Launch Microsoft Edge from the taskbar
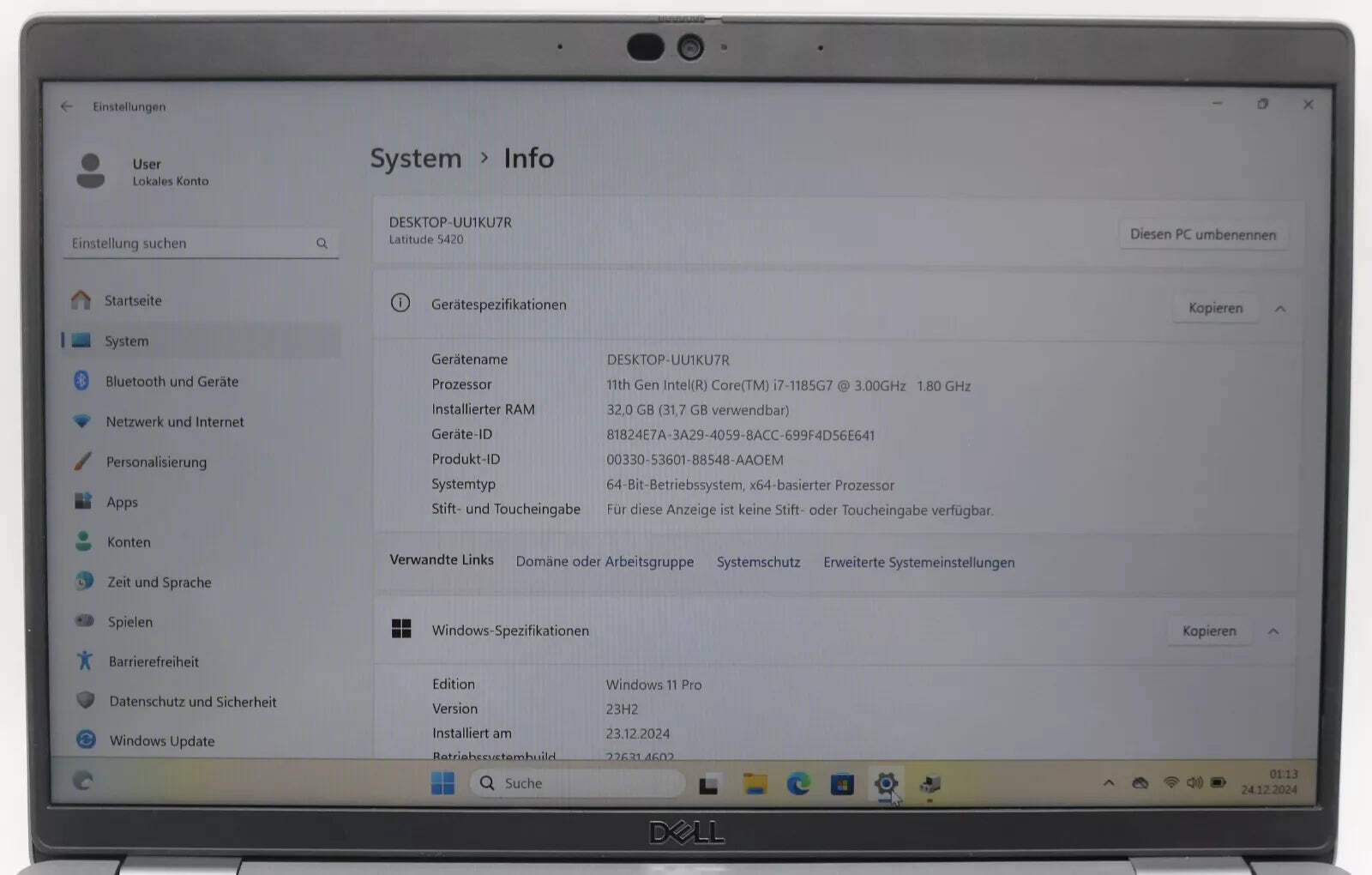The height and width of the screenshot is (875, 1372). [798, 783]
